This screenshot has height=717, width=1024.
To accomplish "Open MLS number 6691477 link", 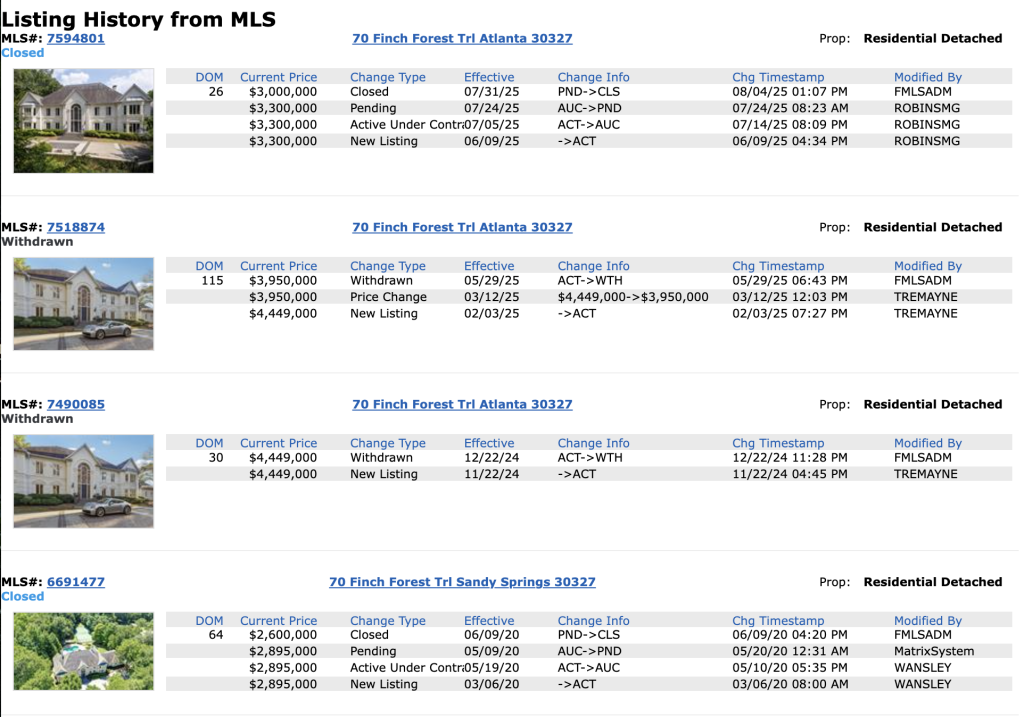I will pos(76,582).
